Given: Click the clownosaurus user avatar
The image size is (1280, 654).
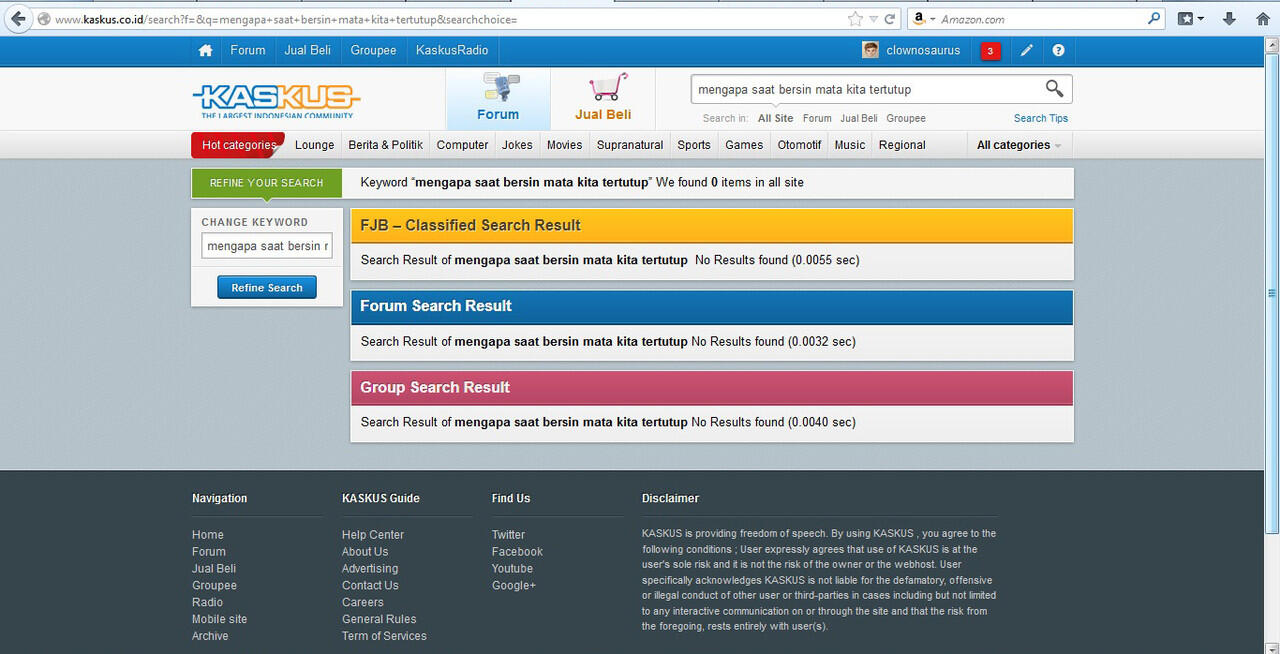Looking at the screenshot, I should point(871,50).
